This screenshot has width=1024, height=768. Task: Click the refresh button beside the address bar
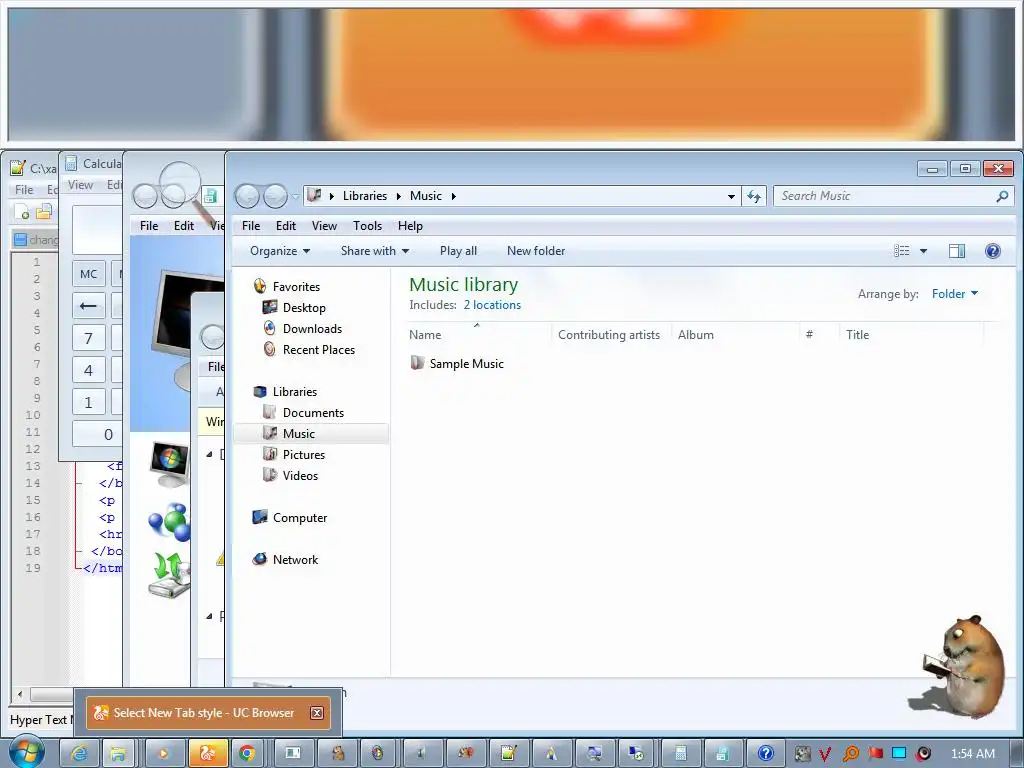click(754, 196)
